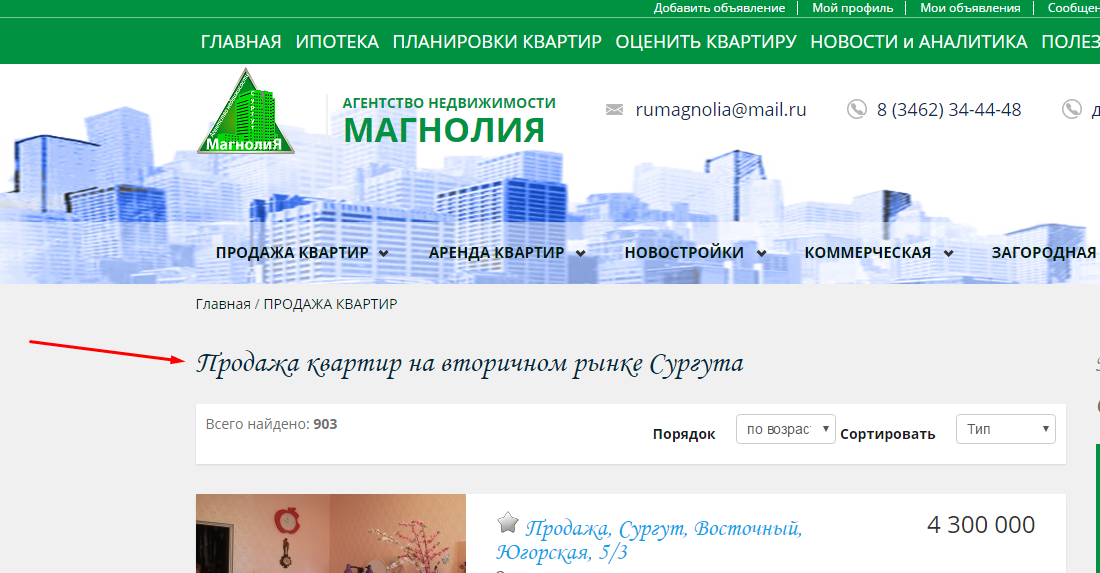
Task: Open the ПРОДАЖА КВАРТИР category menu
Action: [x=292, y=252]
